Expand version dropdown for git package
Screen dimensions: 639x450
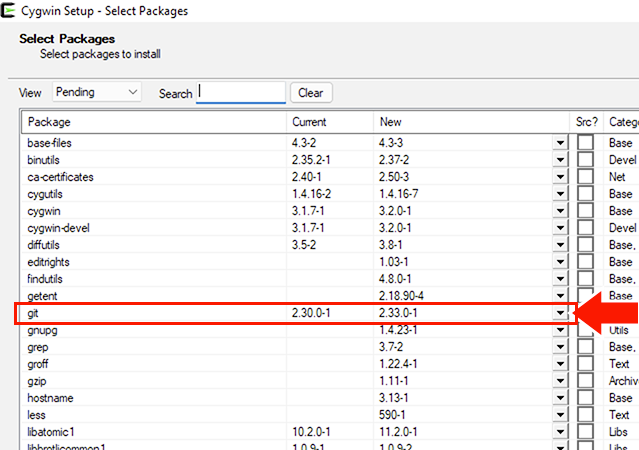pos(560,313)
